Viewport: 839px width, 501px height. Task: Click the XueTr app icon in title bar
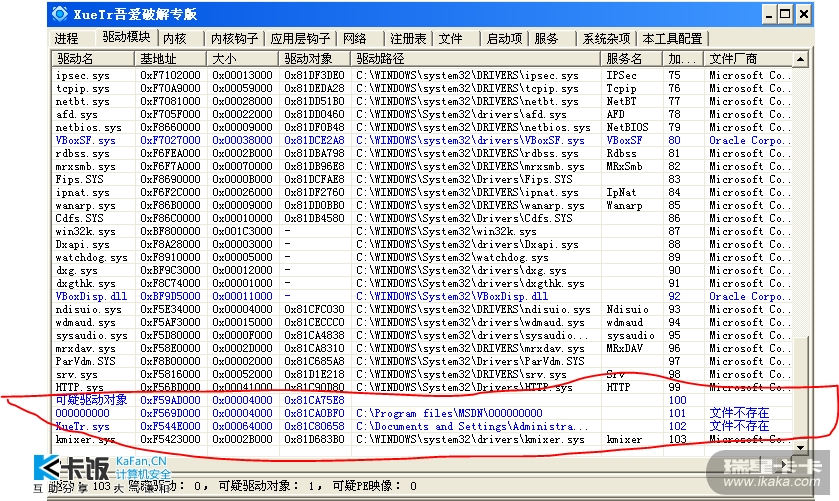pos(60,13)
